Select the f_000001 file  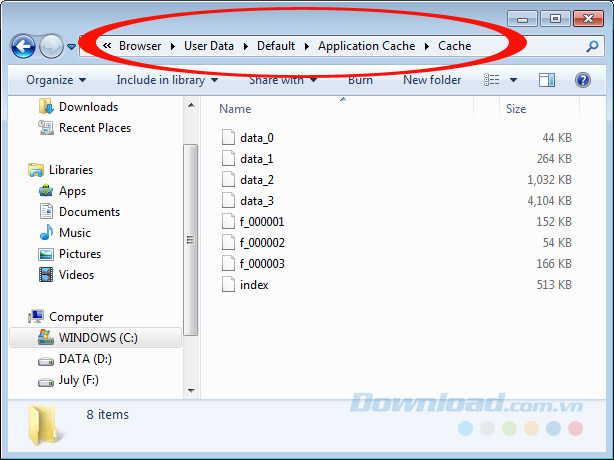point(262,222)
